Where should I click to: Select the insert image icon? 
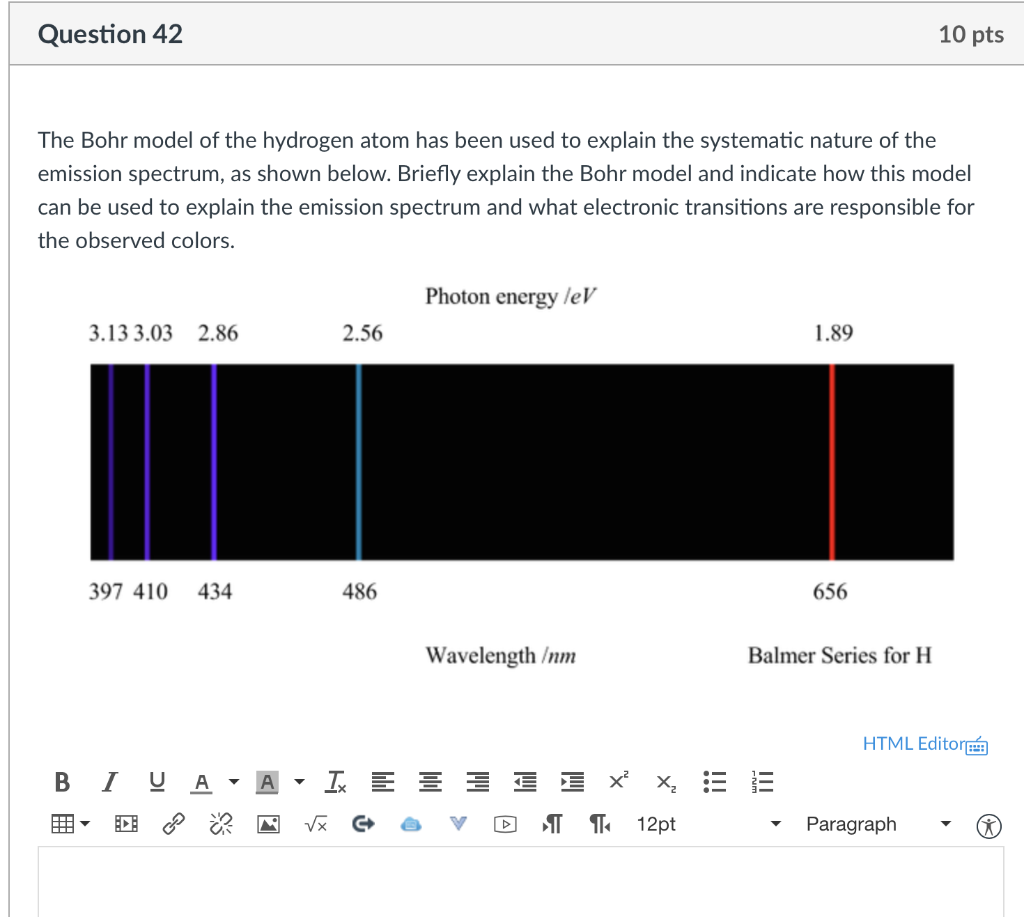coord(268,824)
